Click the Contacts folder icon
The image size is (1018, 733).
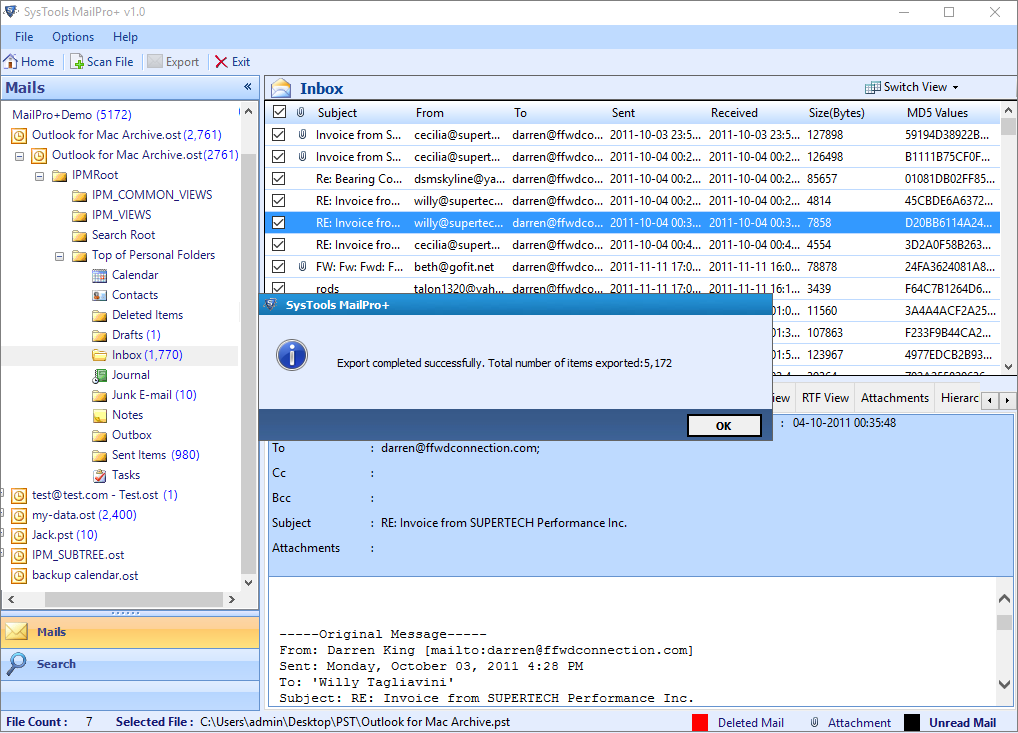tap(99, 295)
